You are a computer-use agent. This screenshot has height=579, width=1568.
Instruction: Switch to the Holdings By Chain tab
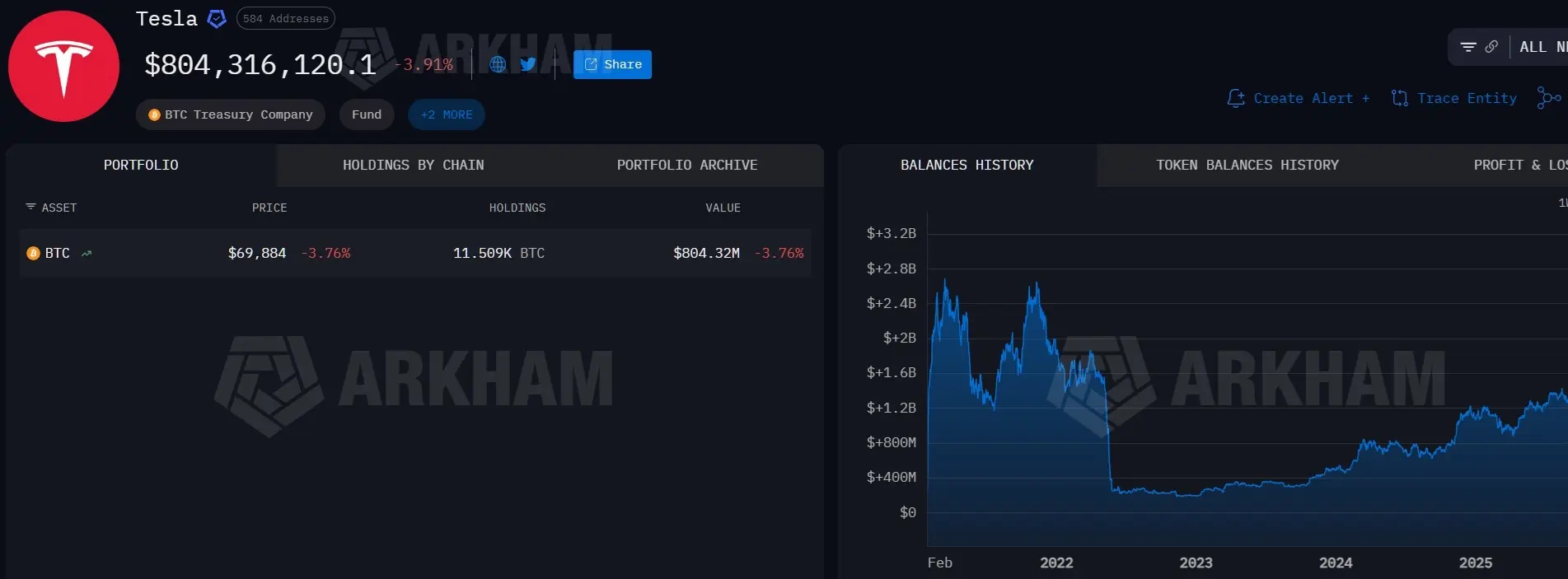point(413,165)
